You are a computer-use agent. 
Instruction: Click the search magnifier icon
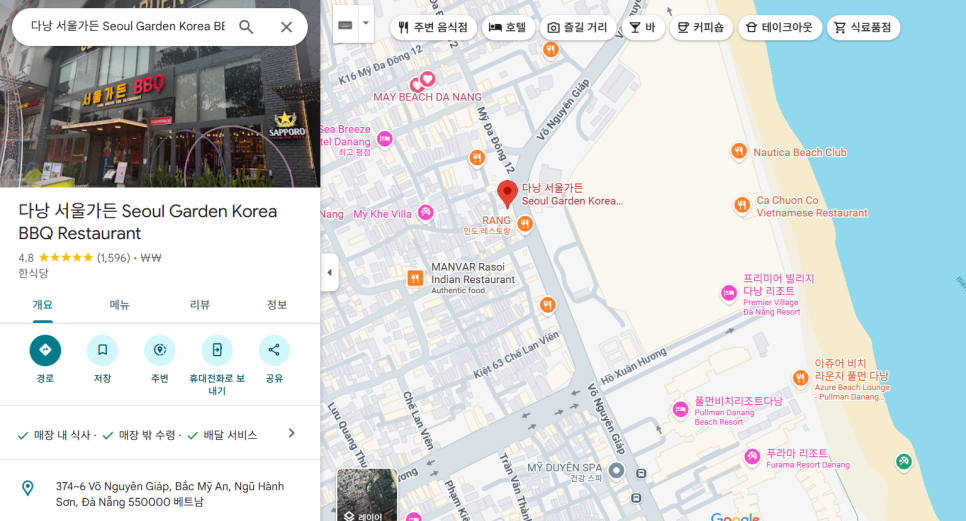point(246,27)
